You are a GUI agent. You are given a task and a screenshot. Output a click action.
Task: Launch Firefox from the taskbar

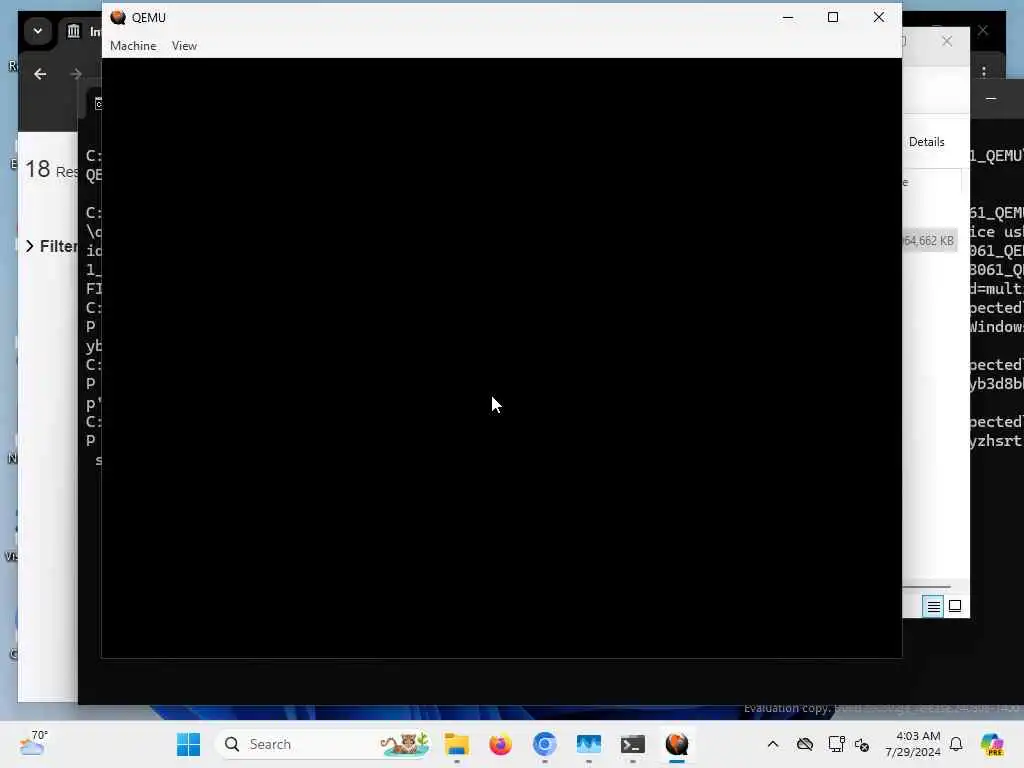(x=501, y=744)
